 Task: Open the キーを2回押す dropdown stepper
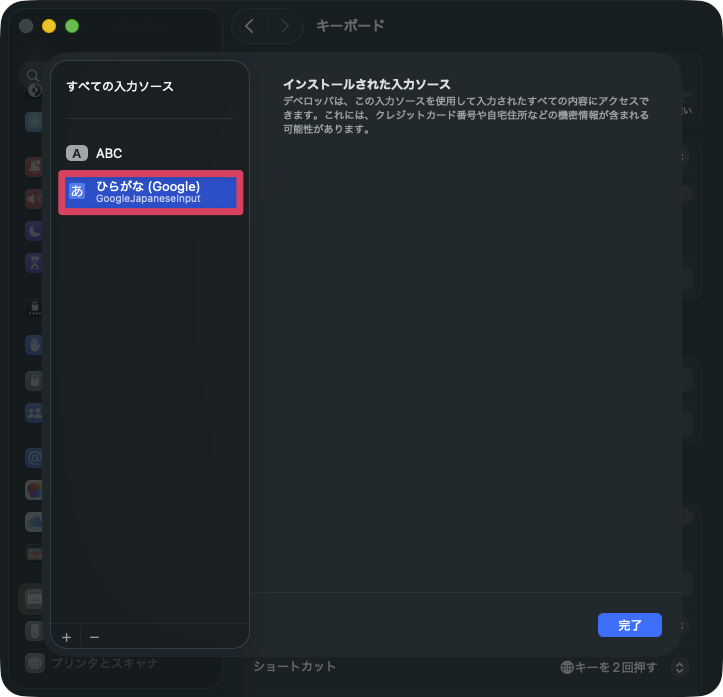click(680, 666)
